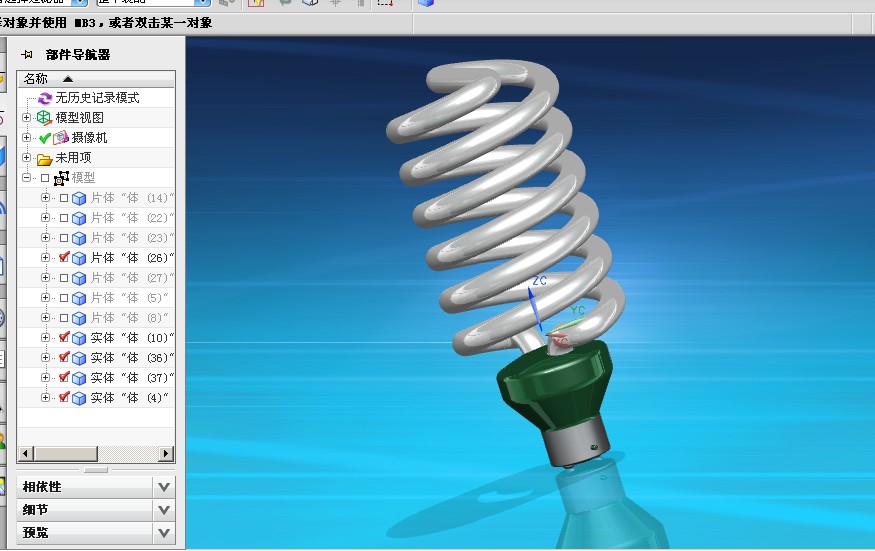Image resolution: width=875 pixels, height=551 pixels.
Task: Expand the 预览 panel section chevron
Action: coord(164,533)
